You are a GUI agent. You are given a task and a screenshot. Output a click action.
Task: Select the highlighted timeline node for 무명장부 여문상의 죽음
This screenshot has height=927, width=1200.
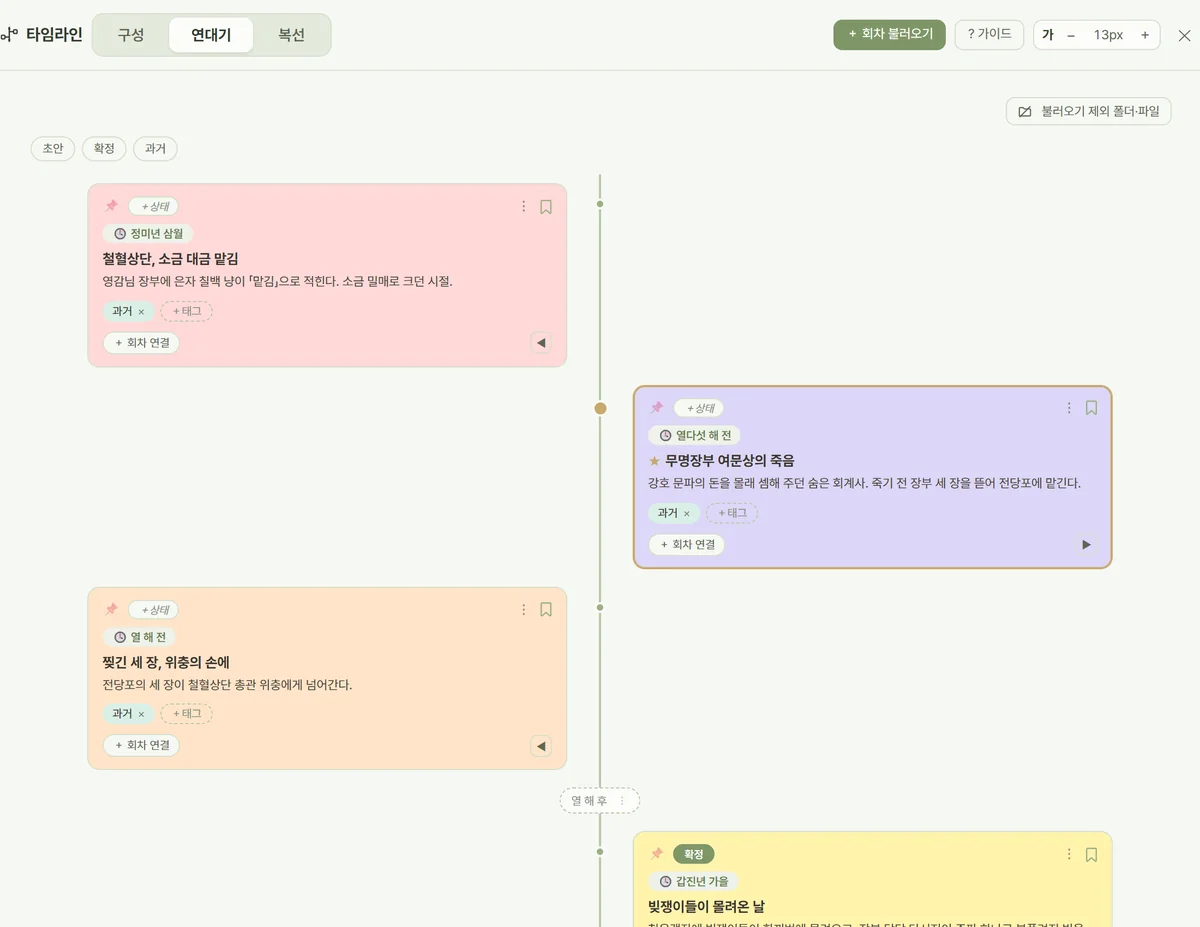[x=600, y=408]
